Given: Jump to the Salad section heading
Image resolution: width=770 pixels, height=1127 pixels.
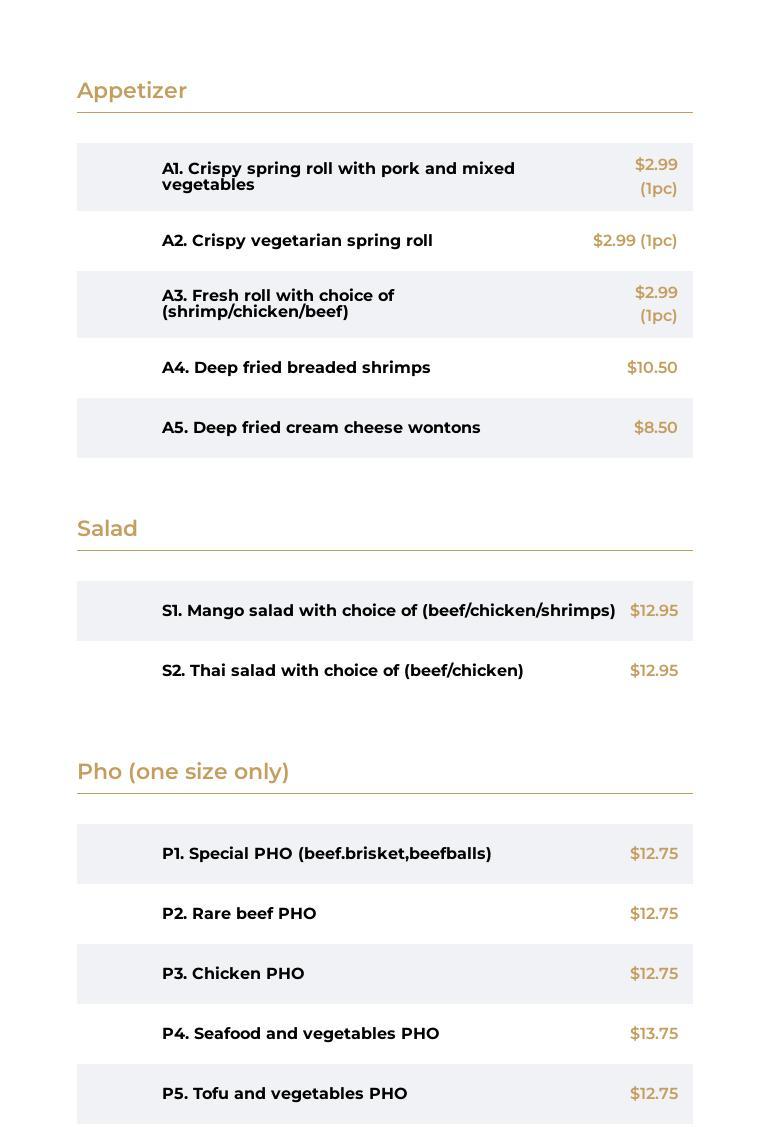Looking at the screenshot, I should [107, 529].
